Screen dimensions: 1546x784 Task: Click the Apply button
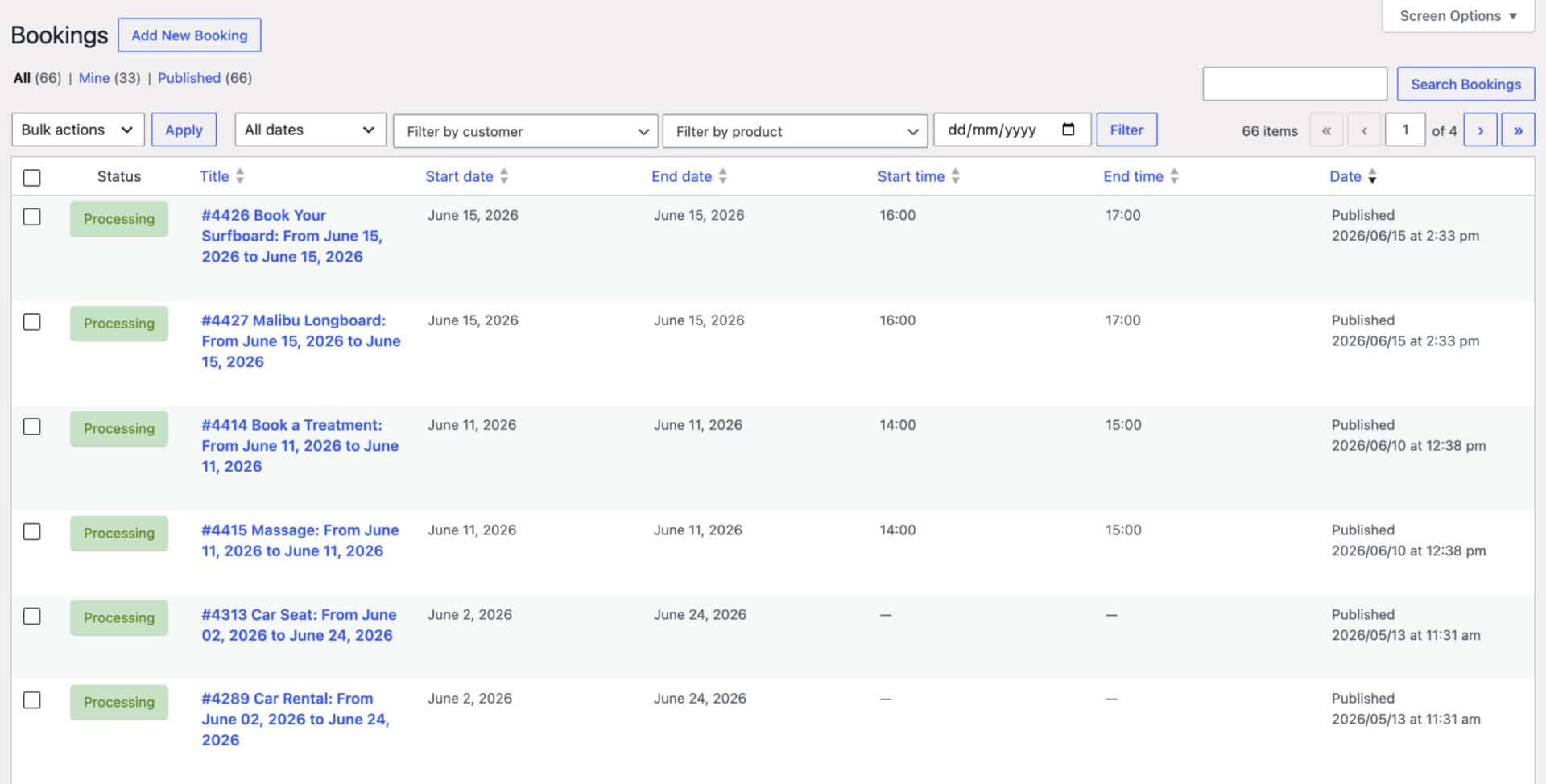pos(184,130)
